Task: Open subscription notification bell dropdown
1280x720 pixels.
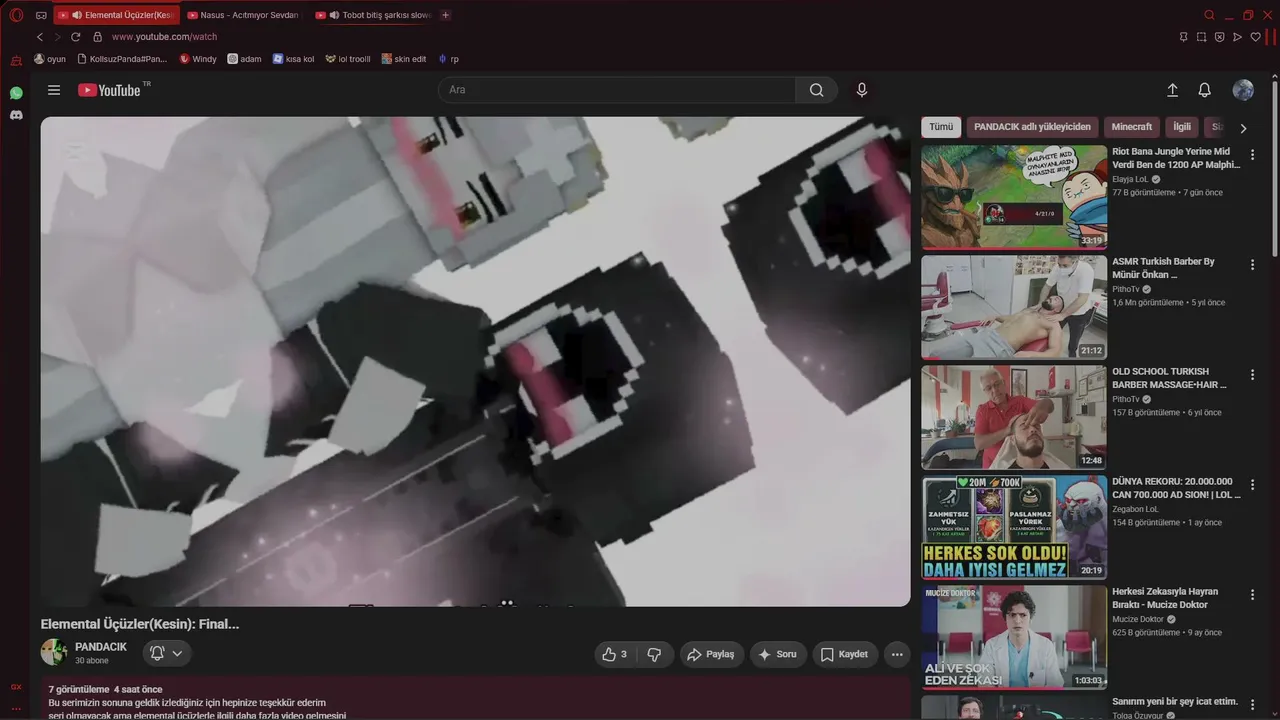Action: pos(166,653)
